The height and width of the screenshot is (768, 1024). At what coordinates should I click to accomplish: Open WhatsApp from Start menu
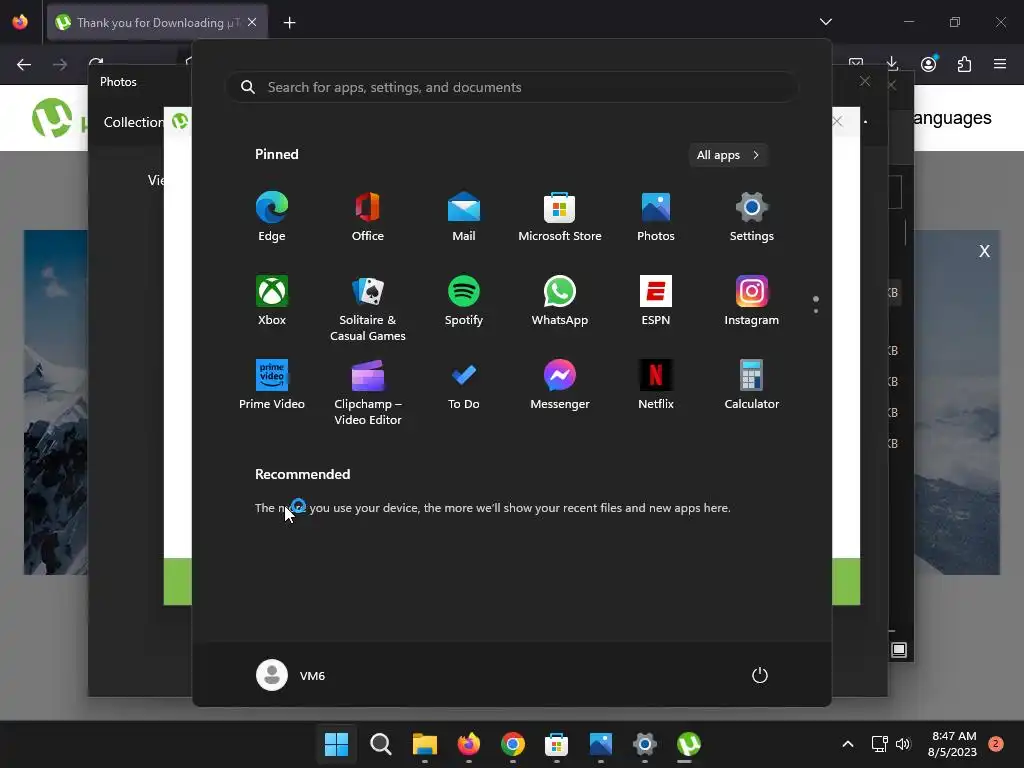coord(560,300)
